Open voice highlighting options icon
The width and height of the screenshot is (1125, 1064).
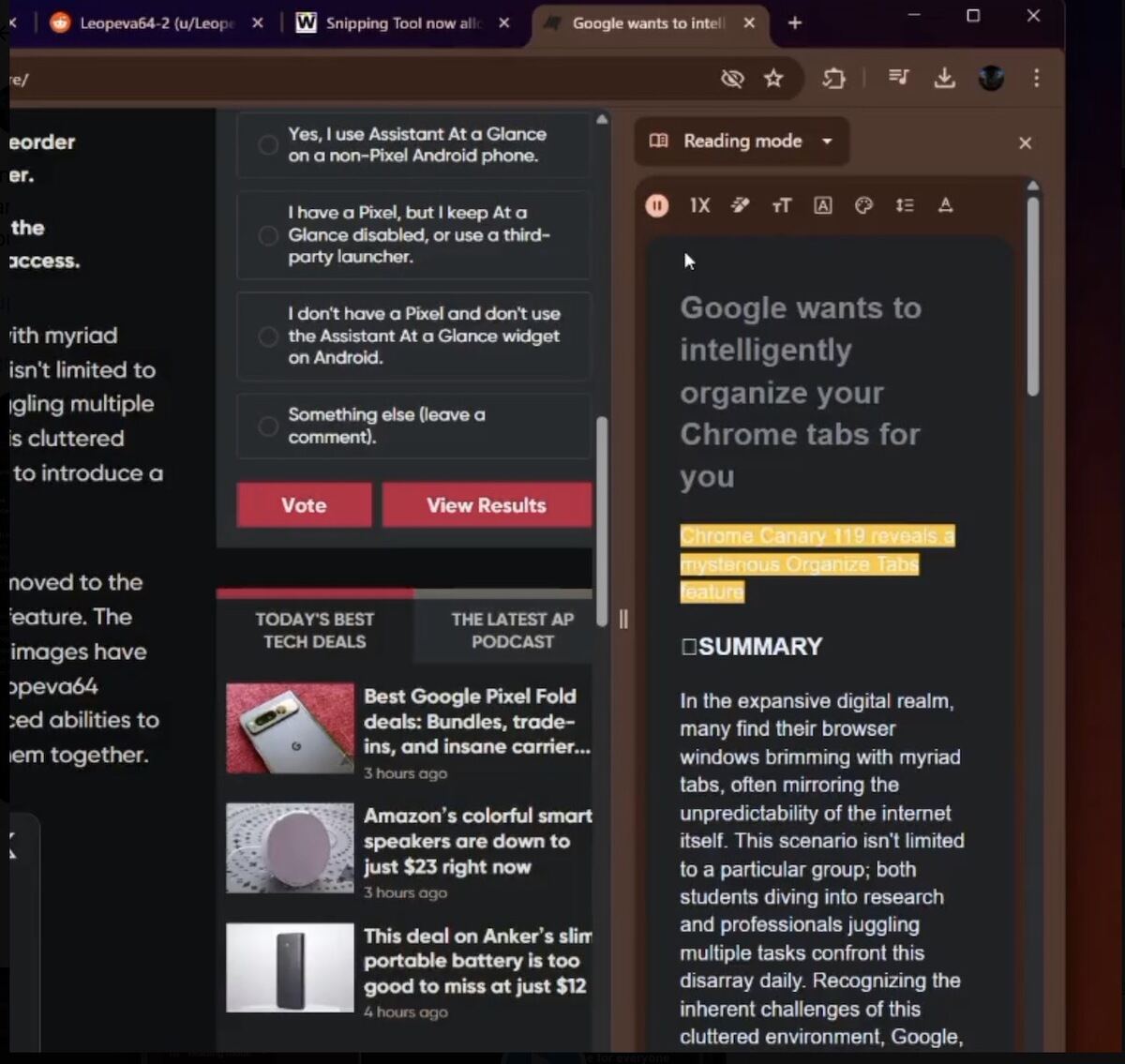click(741, 205)
